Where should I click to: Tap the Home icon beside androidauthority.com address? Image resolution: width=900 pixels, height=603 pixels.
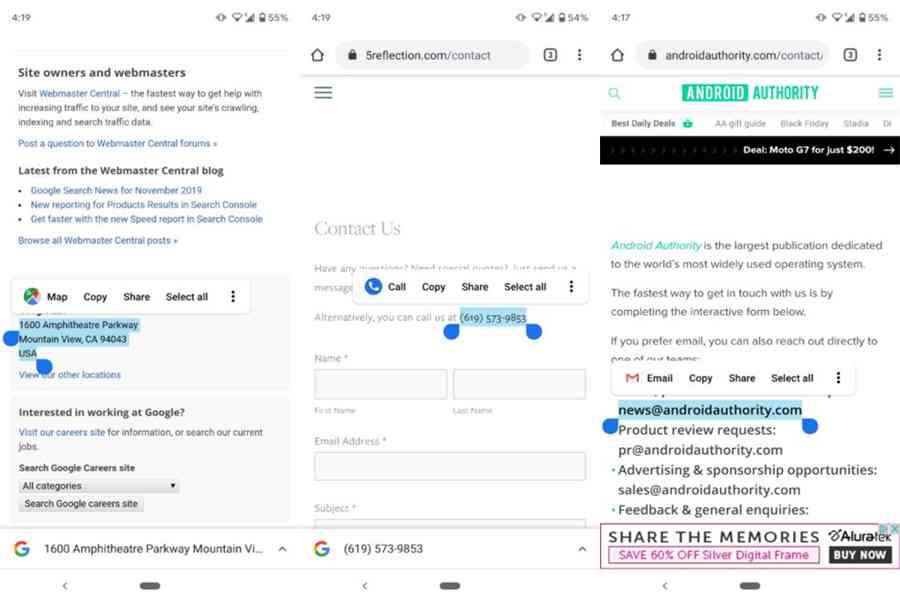[618, 55]
